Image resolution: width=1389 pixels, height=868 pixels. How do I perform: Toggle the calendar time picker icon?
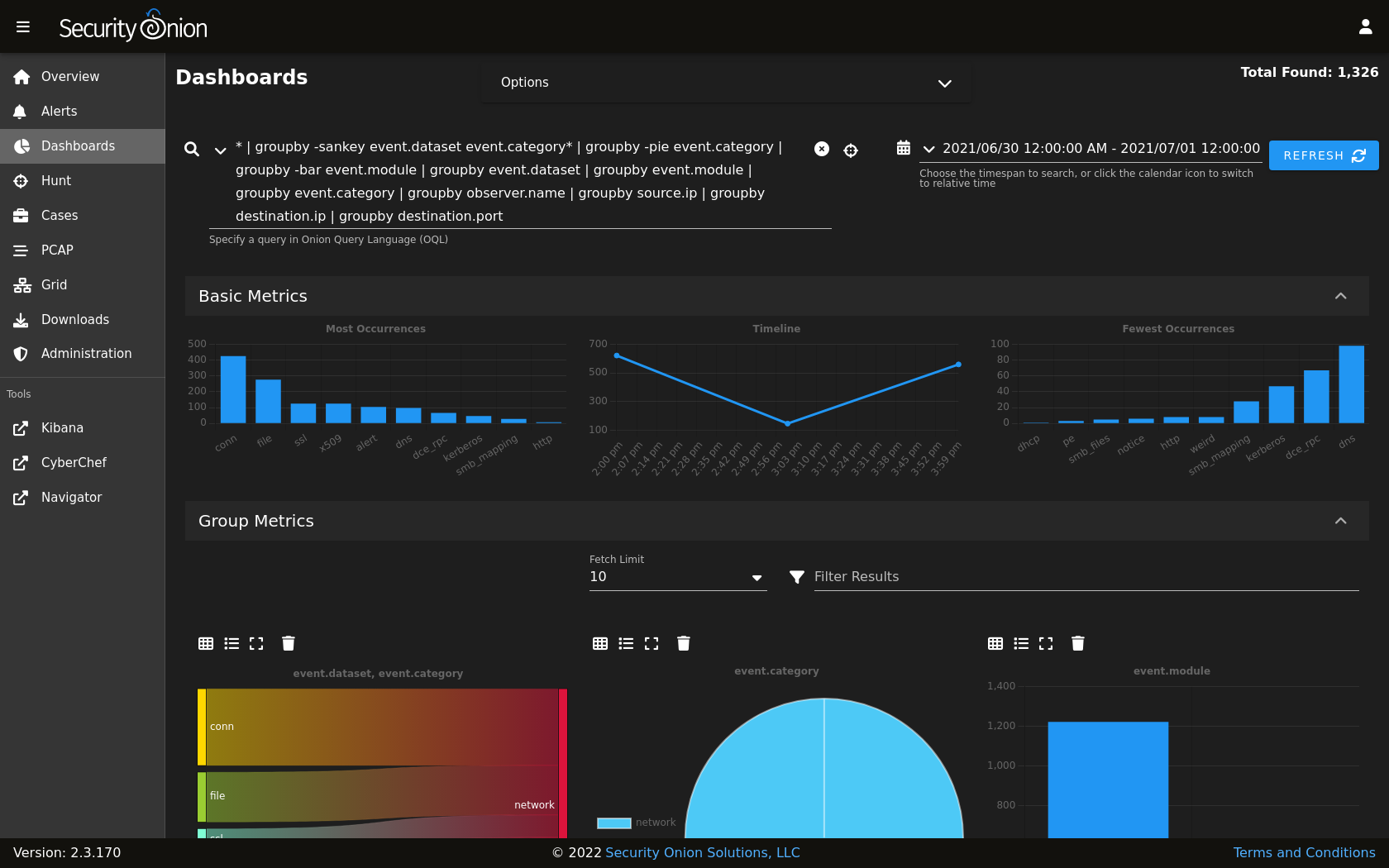coord(904,148)
